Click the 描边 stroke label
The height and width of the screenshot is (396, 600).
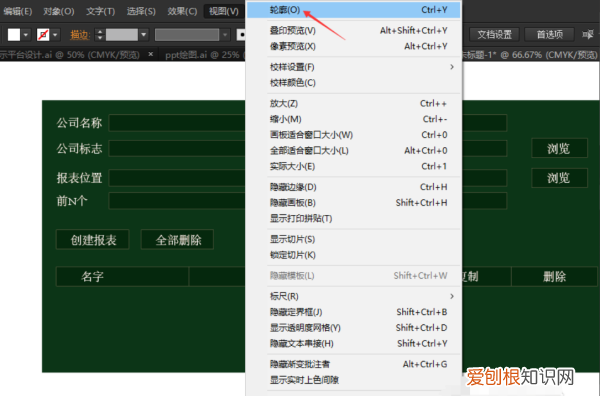[x=80, y=35]
